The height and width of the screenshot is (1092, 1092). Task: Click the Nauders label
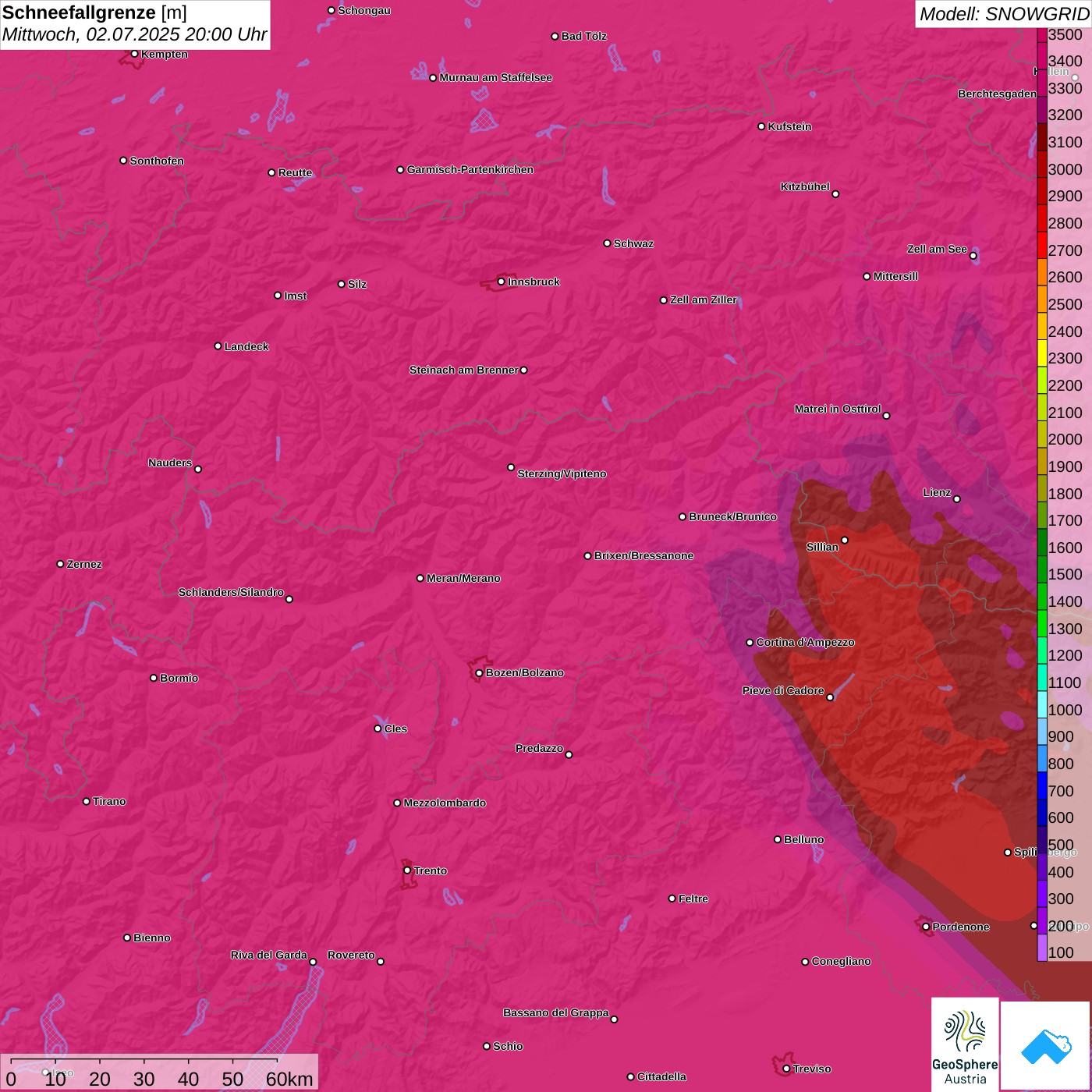tap(170, 463)
